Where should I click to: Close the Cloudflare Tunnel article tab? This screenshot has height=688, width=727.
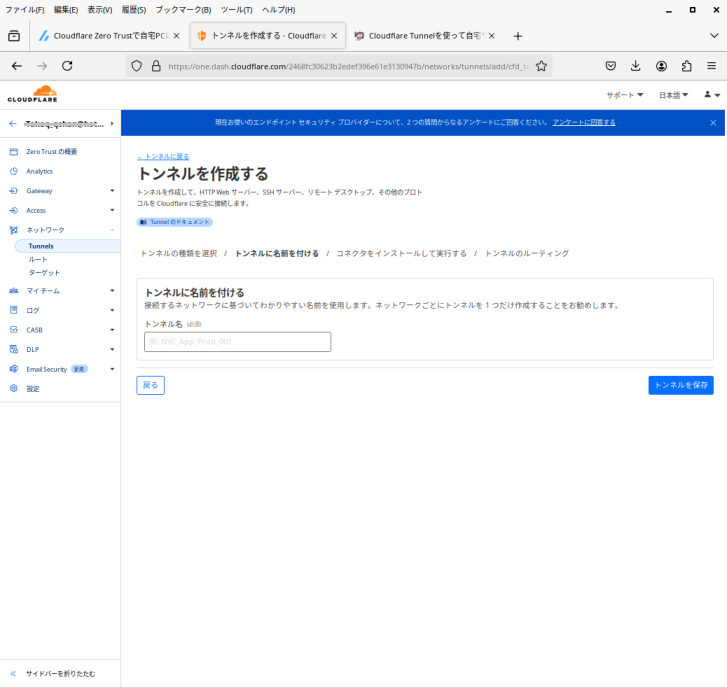coord(492,36)
